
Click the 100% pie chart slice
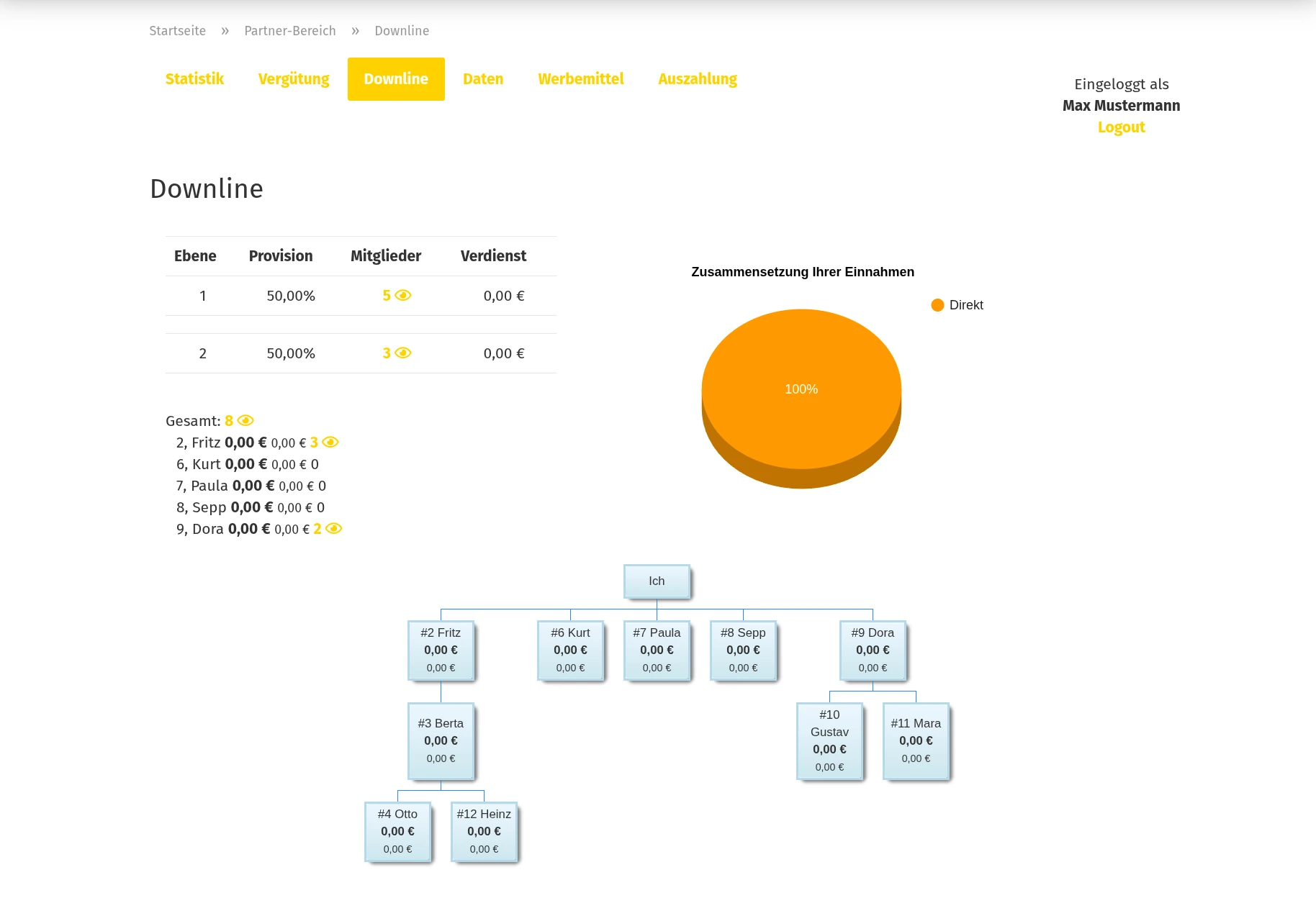(x=801, y=389)
